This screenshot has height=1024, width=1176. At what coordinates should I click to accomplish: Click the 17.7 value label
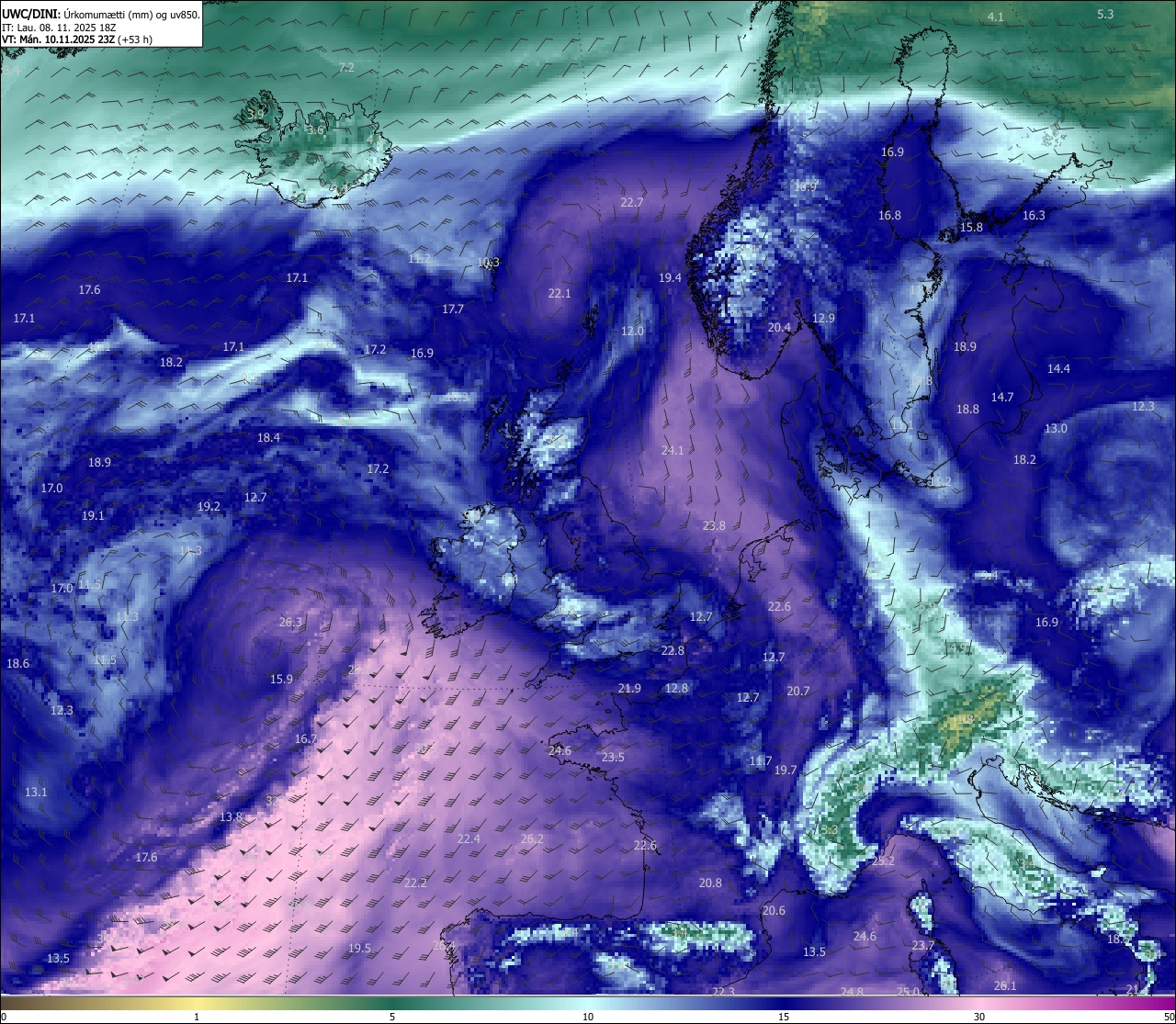click(453, 309)
